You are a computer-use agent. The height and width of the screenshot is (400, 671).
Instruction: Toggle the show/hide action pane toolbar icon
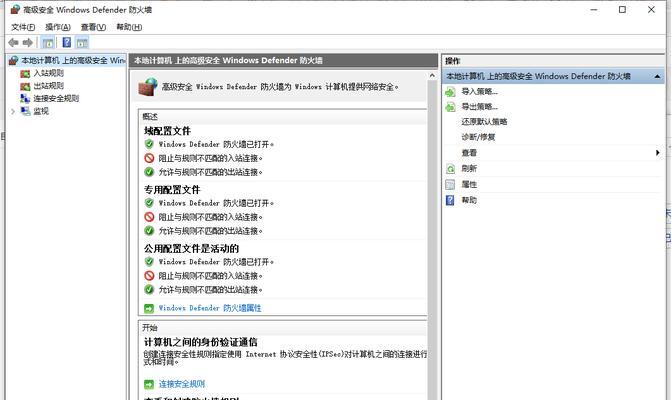82,42
